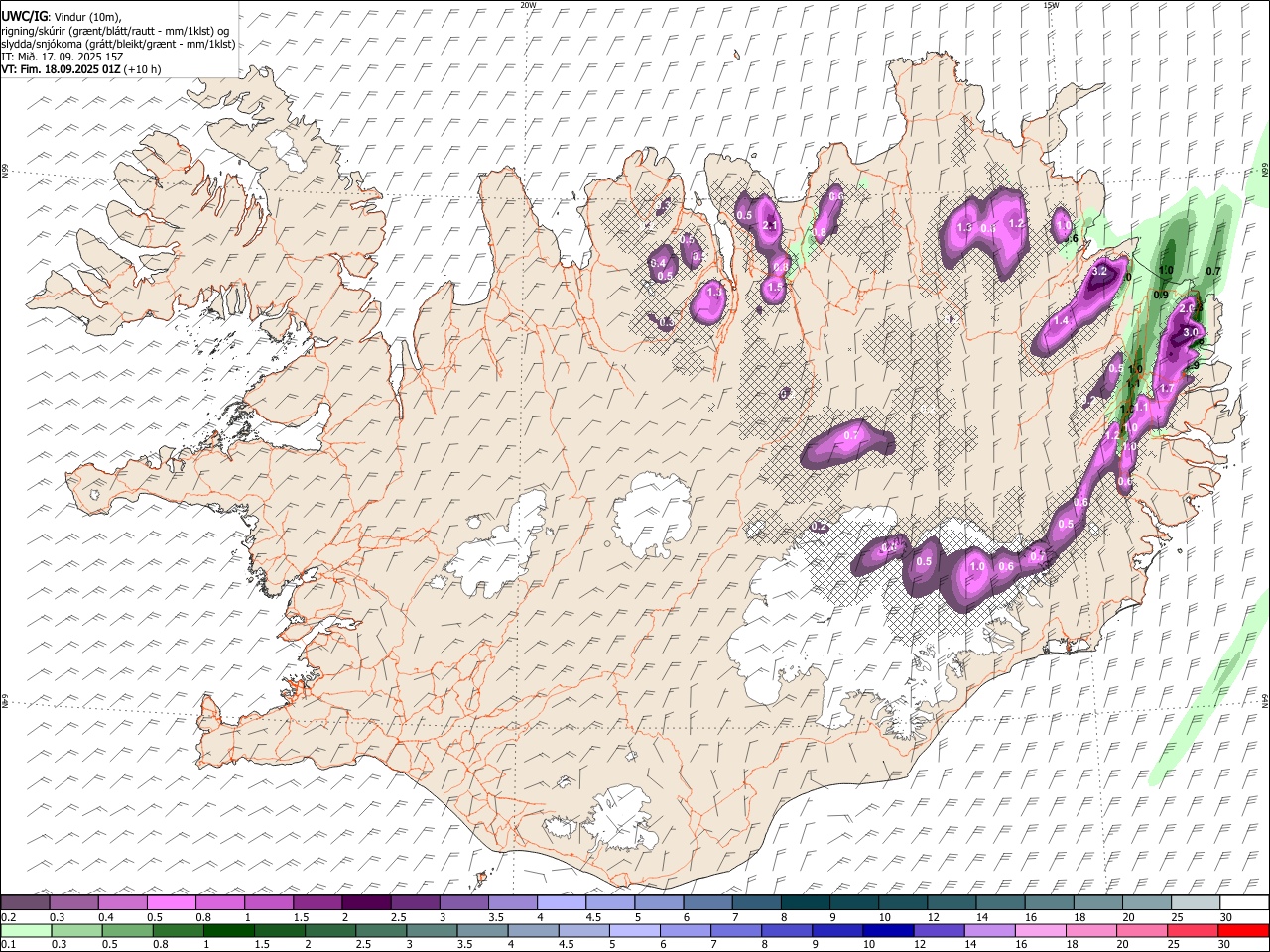This screenshot has width=1270, height=952.
Task: Click the white 30 swatch in upper legend
Action: pos(1243,903)
